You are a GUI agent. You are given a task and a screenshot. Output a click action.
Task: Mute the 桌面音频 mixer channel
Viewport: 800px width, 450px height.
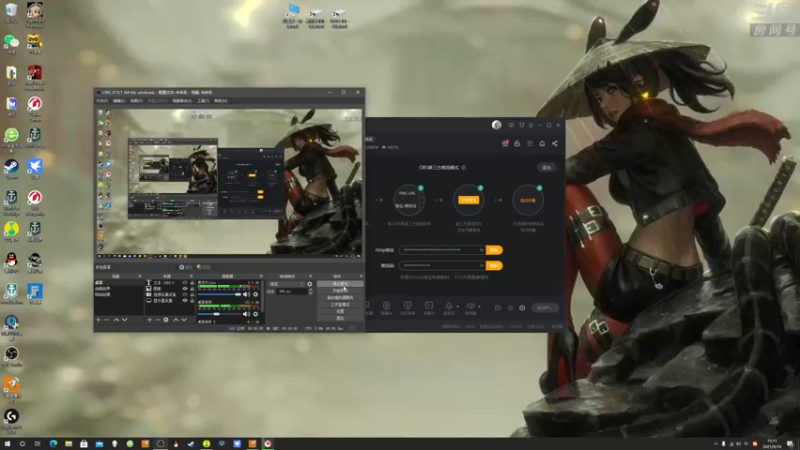click(x=246, y=314)
